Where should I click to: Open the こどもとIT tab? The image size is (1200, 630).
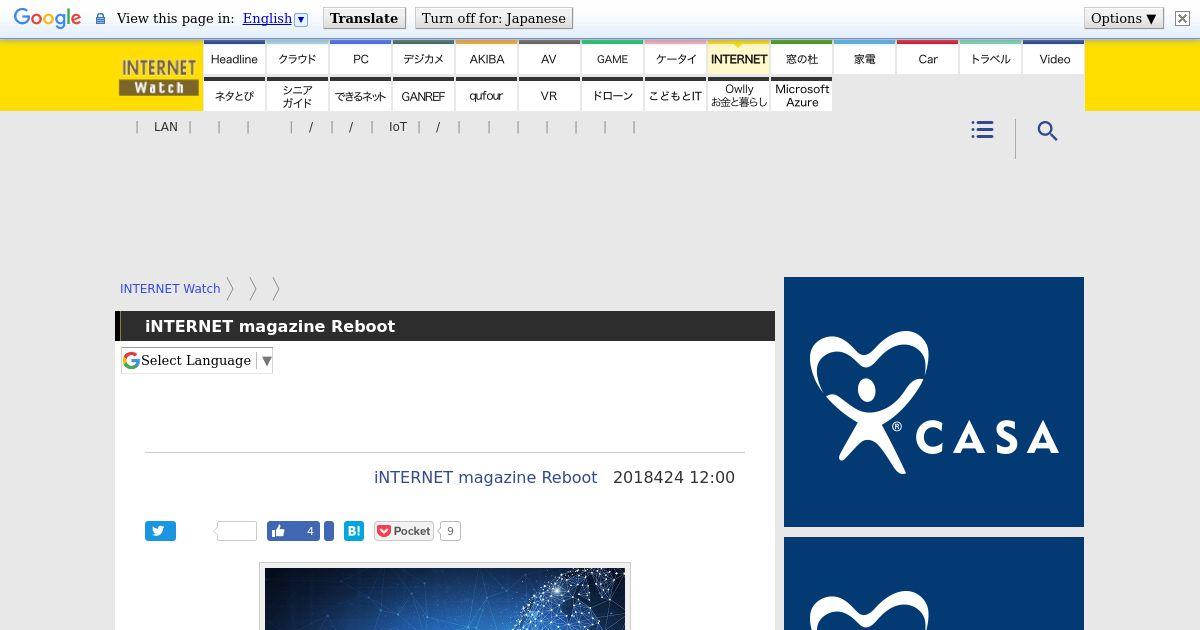[x=675, y=95]
